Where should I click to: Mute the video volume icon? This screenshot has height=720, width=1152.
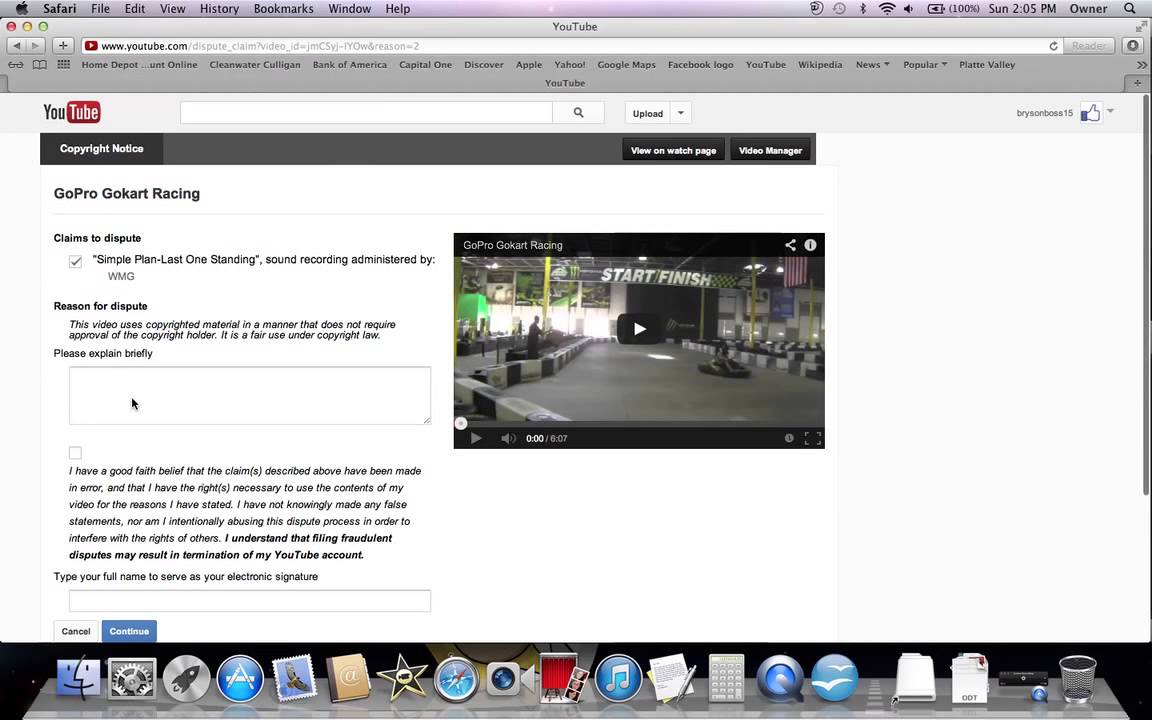[x=508, y=439]
